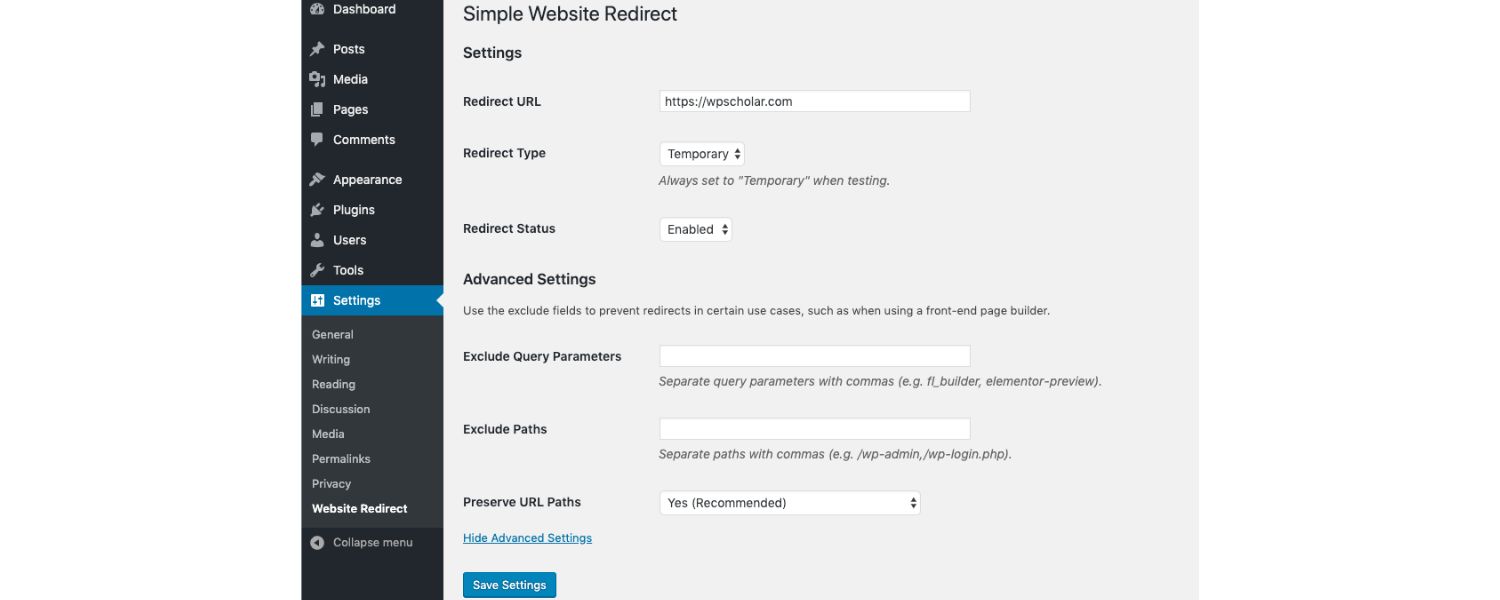Click the Dashboard gauge icon

coord(317,9)
